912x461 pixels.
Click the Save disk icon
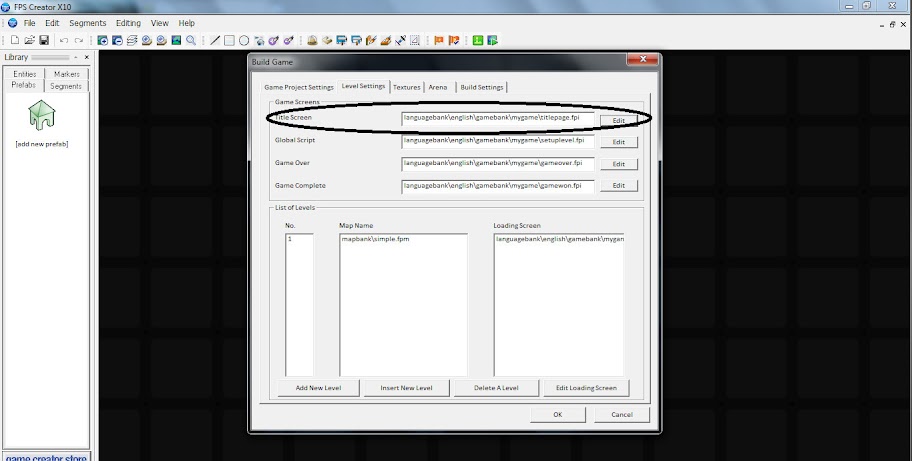(43, 40)
